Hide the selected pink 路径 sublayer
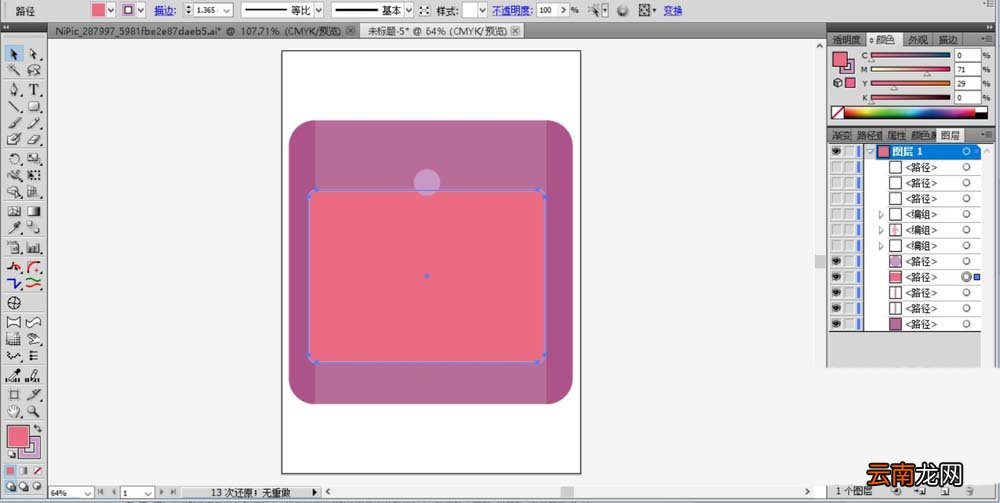This screenshot has width=1000, height=503. coord(835,277)
